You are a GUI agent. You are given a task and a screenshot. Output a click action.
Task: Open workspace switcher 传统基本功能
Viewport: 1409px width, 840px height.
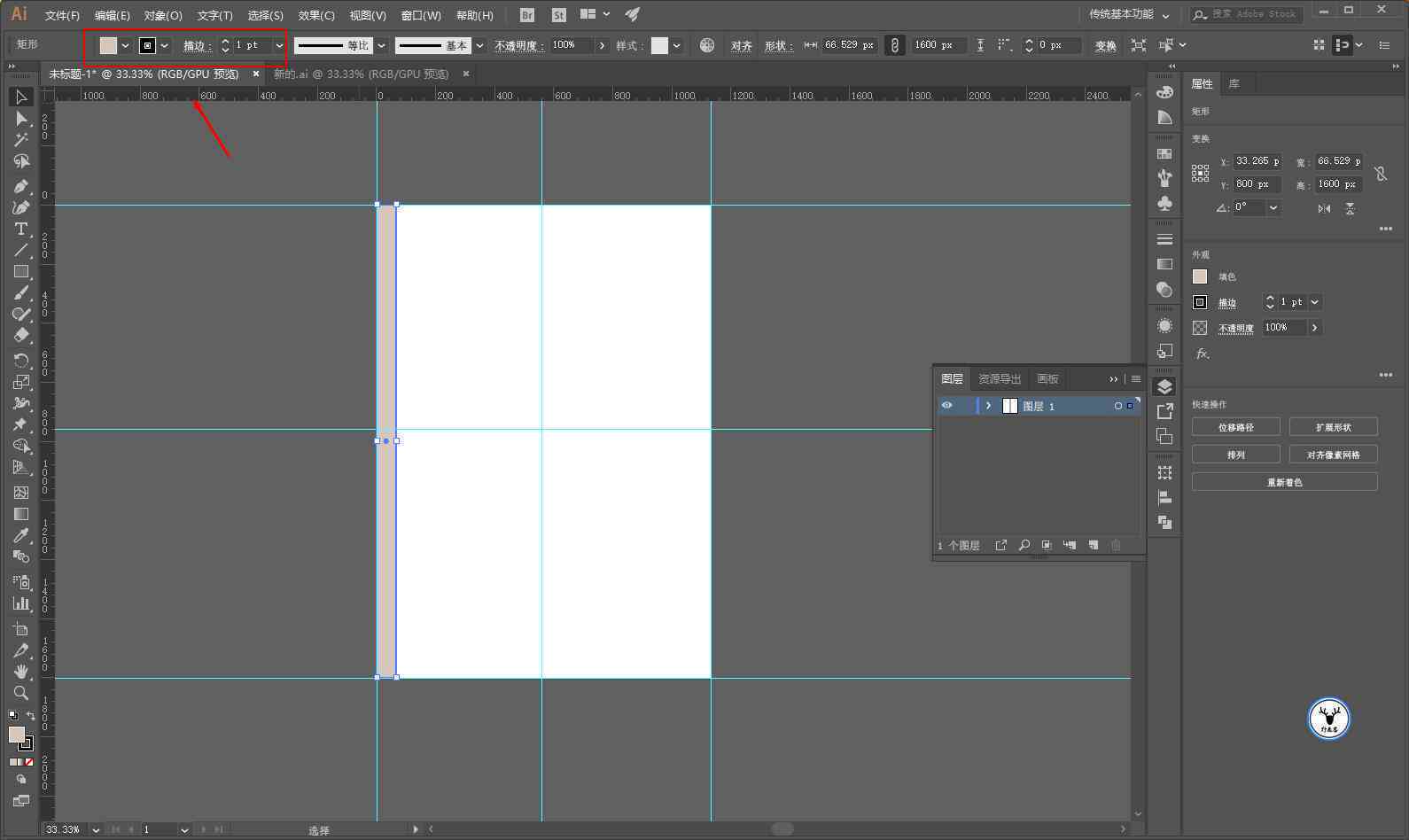click(1130, 14)
